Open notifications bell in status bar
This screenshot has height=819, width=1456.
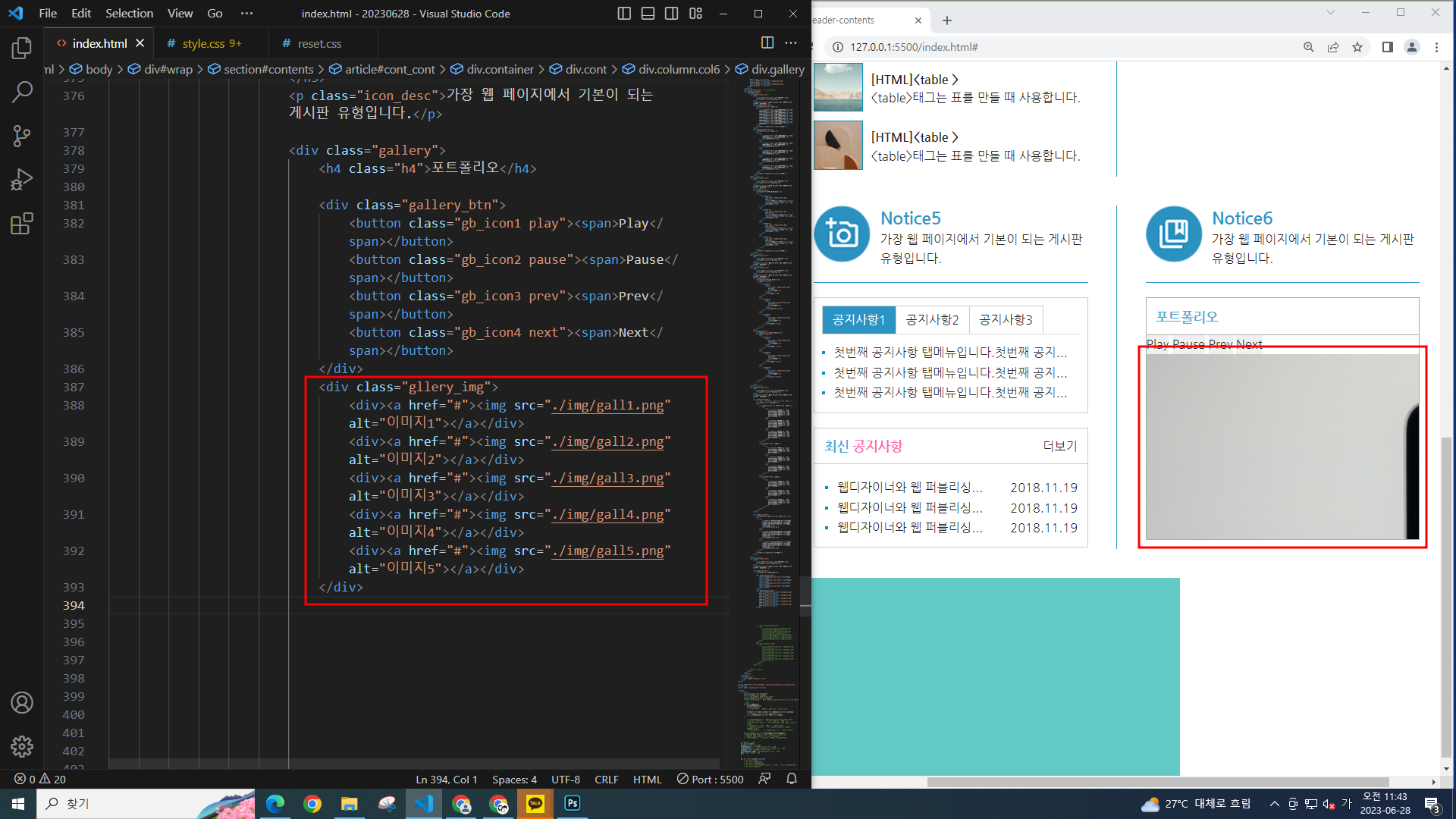pyautogui.click(x=792, y=779)
